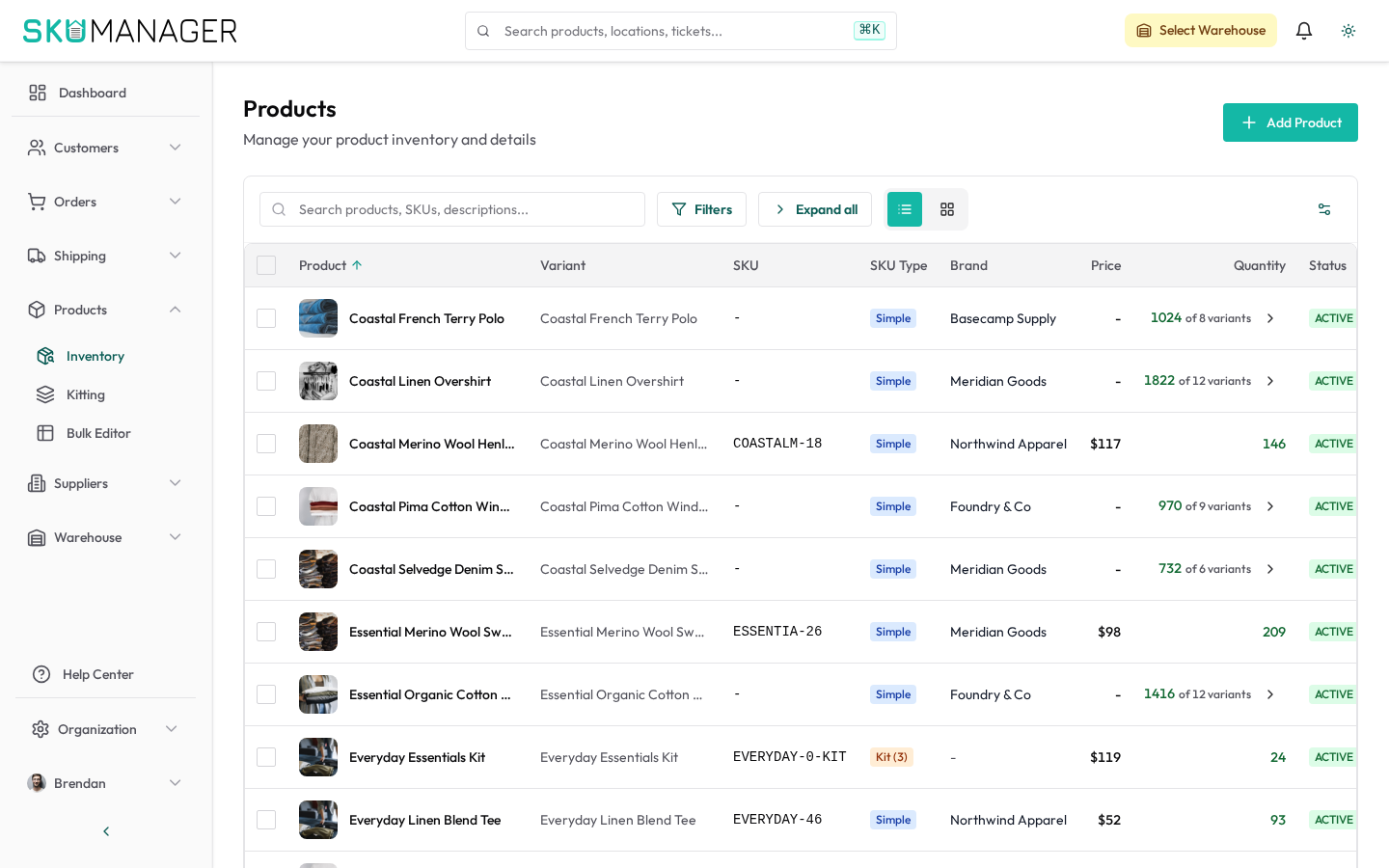Open Everyday Linen Blend Tee product name
This screenshot has width=1389, height=868.
click(x=424, y=820)
